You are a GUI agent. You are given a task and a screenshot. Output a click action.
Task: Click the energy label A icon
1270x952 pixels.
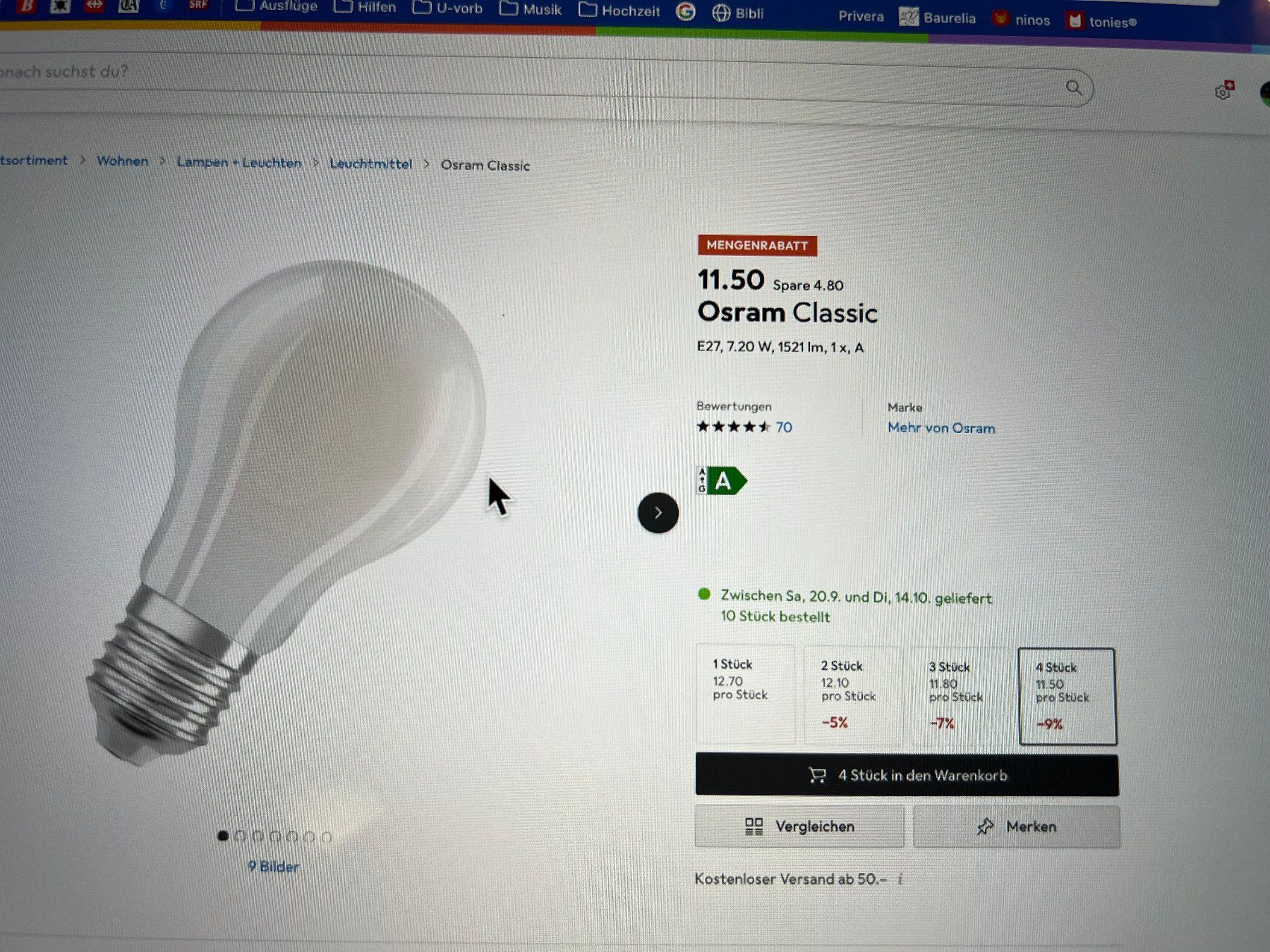click(721, 481)
